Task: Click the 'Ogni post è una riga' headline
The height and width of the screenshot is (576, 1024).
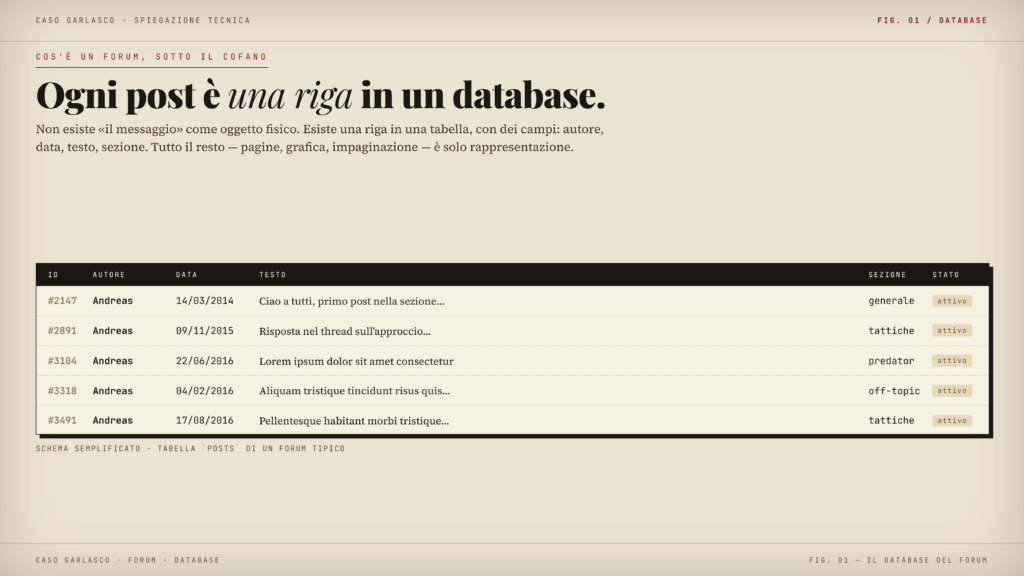Action: pos(321,95)
